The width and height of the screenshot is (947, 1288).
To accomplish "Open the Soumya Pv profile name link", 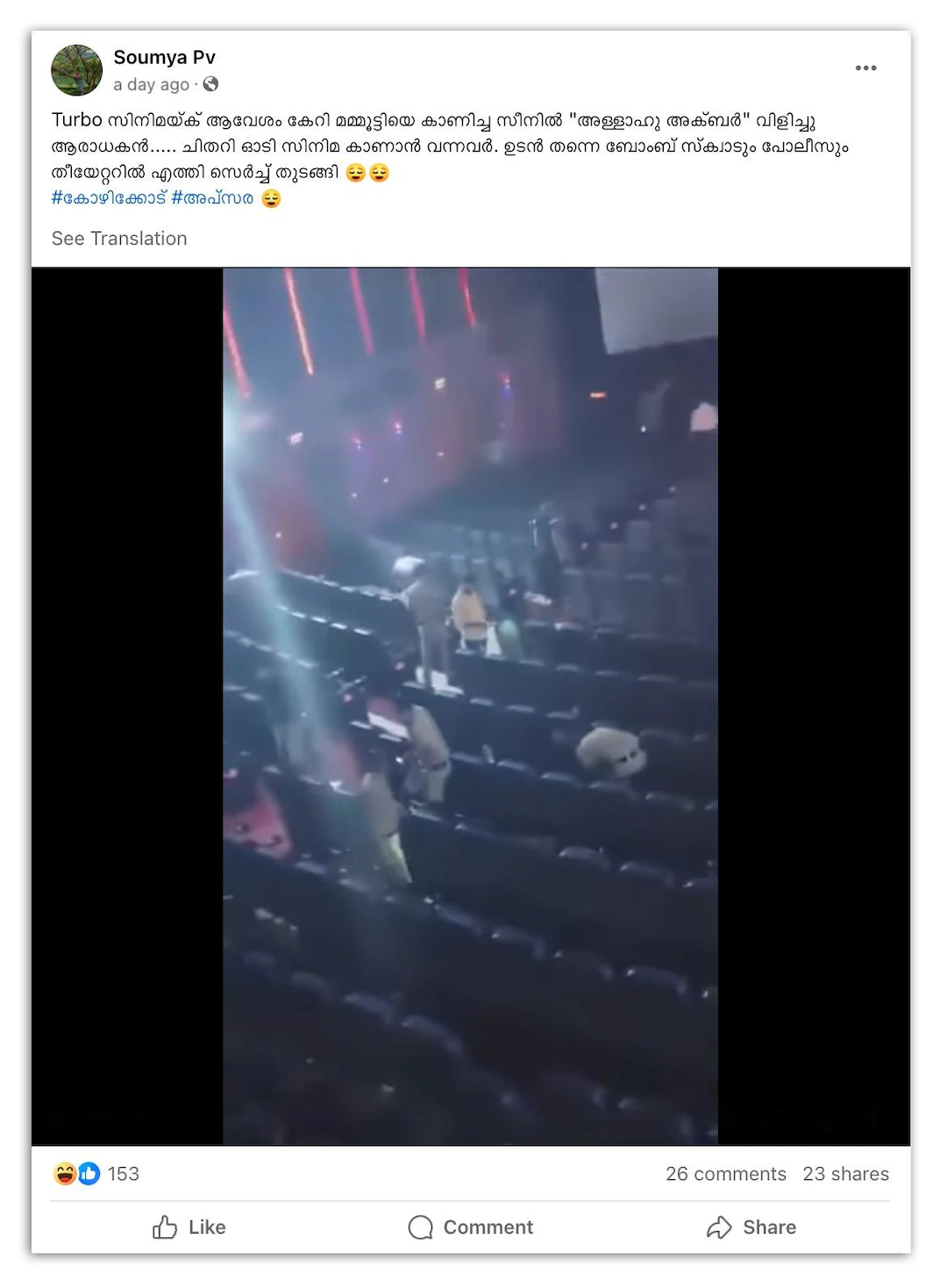I will [164, 57].
